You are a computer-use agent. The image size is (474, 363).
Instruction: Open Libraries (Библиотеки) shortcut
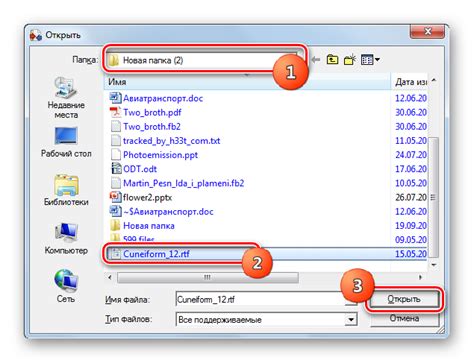coord(66,190)
